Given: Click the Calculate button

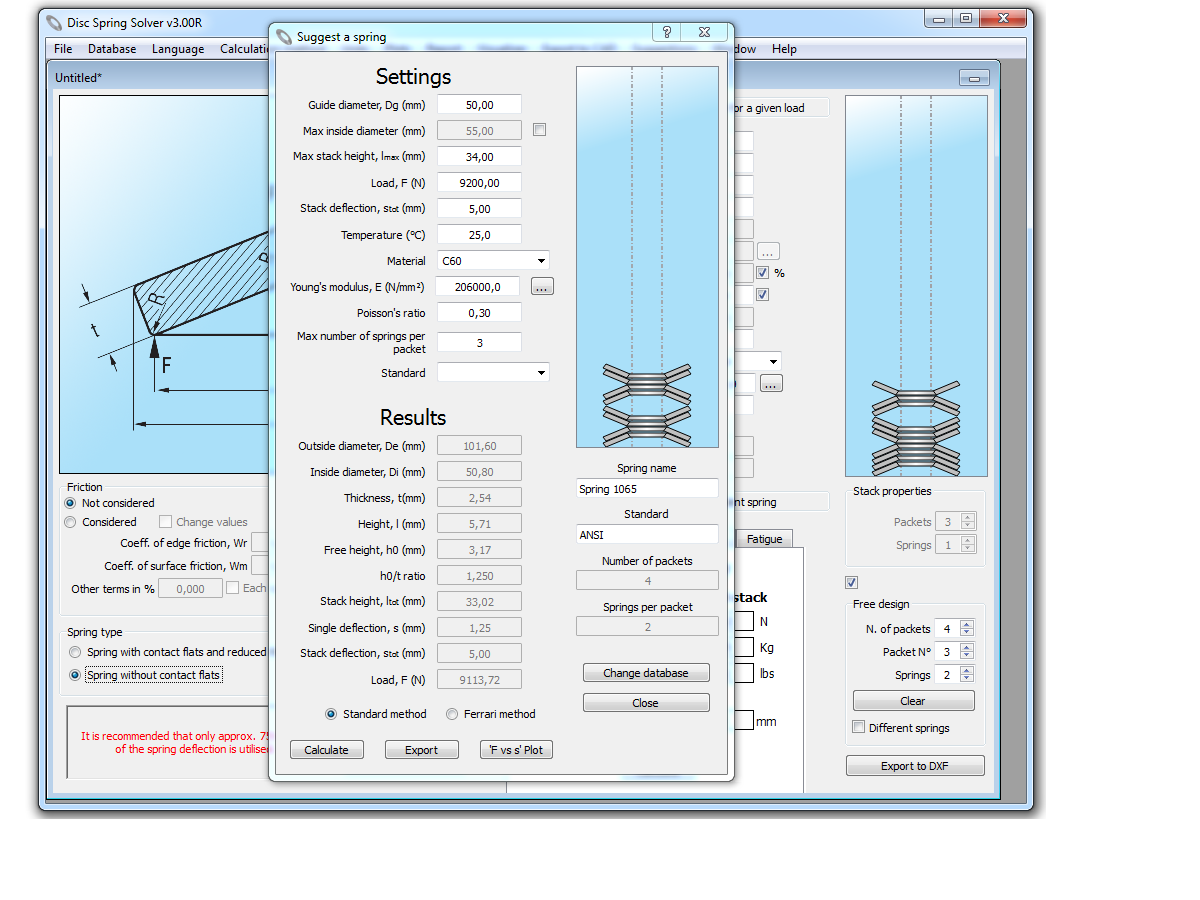Looking at the screenshot, I should pos(327,750).
